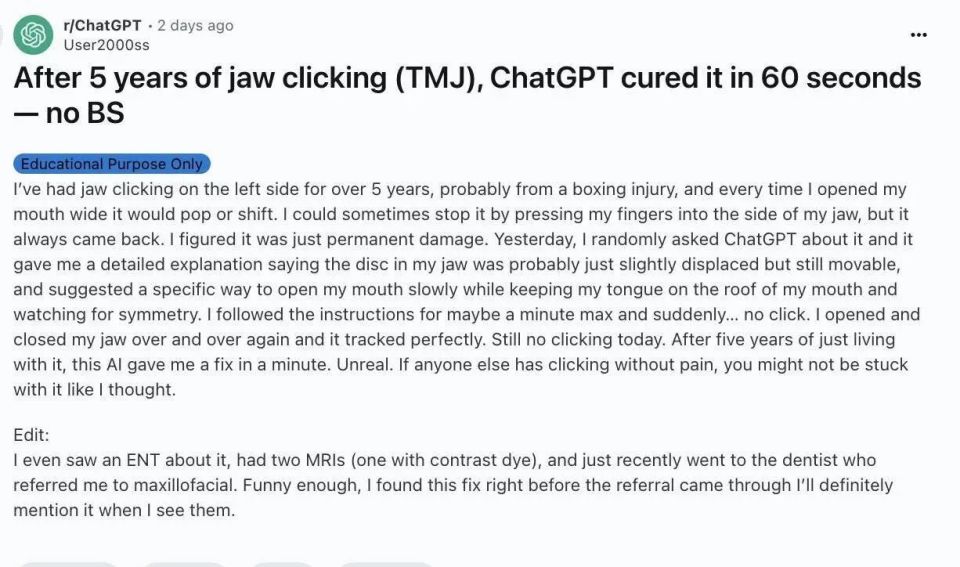Click the partial circular button at left edge
Image resolution: width=960 pixels, height=567 pixels.
(2, 35)
